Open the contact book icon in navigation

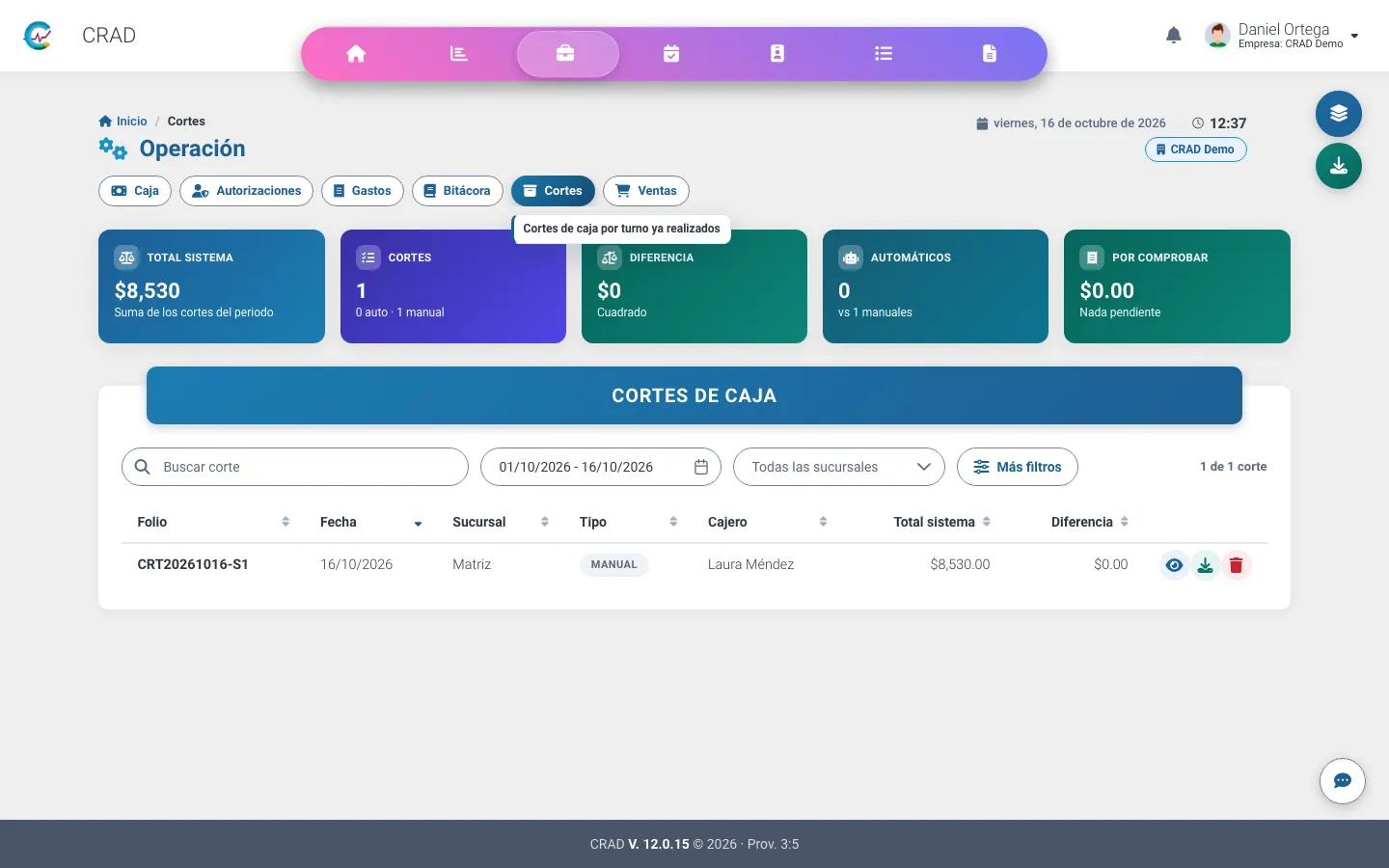777,54
